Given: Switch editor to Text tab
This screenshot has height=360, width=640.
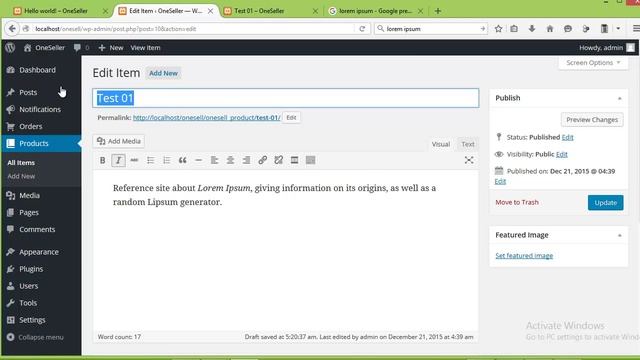Looking at the screenshot, I should [x=468, y=144].
